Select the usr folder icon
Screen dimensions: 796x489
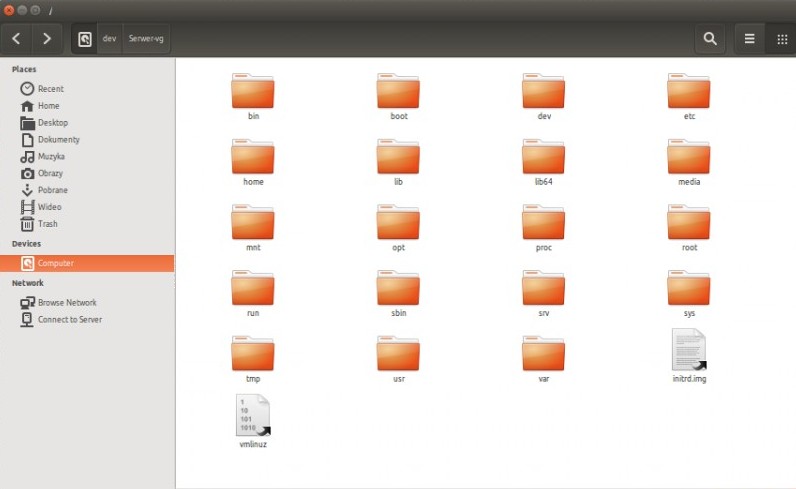click(399, 353)
